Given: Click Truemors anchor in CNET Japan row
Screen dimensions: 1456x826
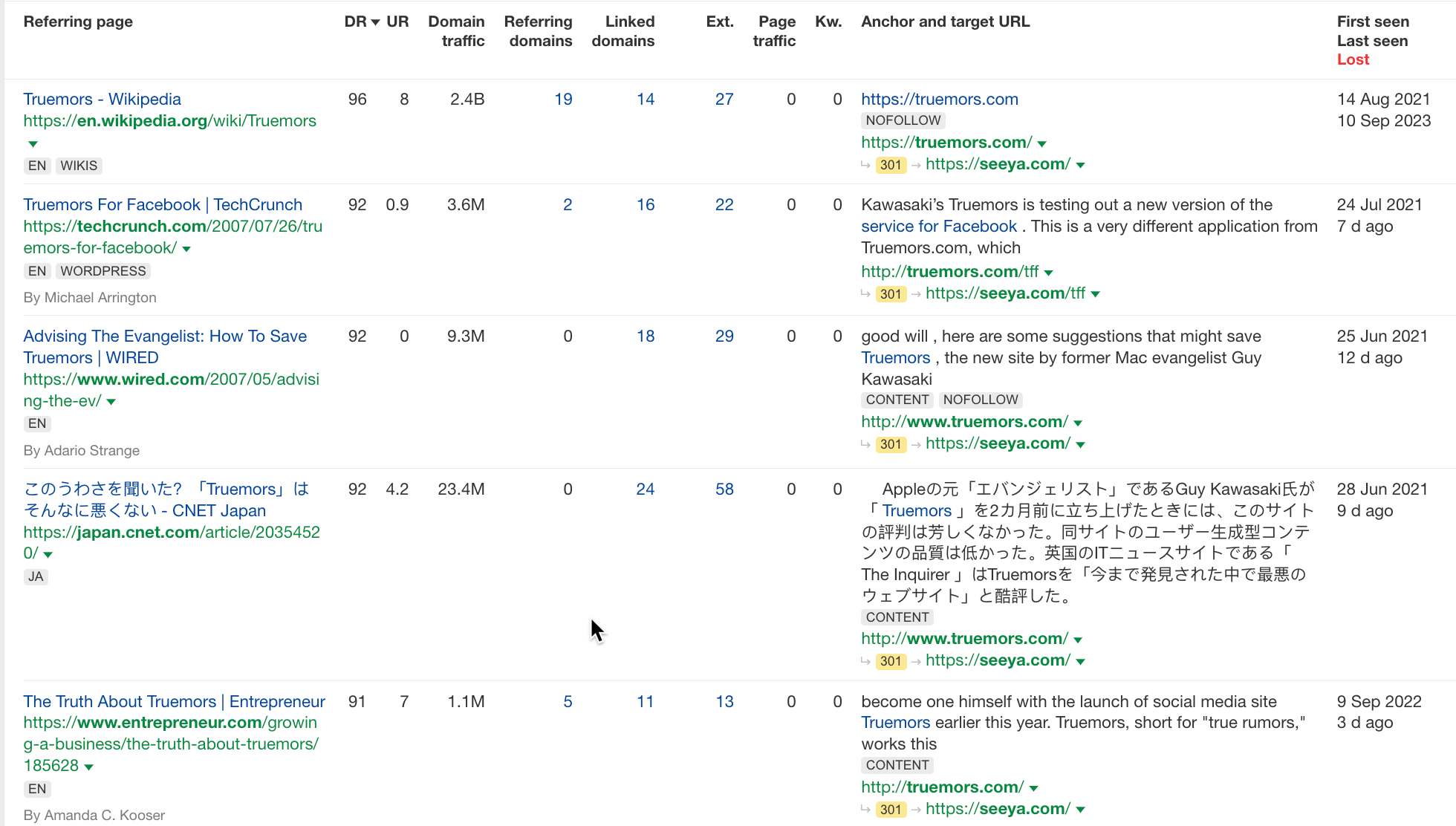Looking at the screenshot, I should (917, 510).
